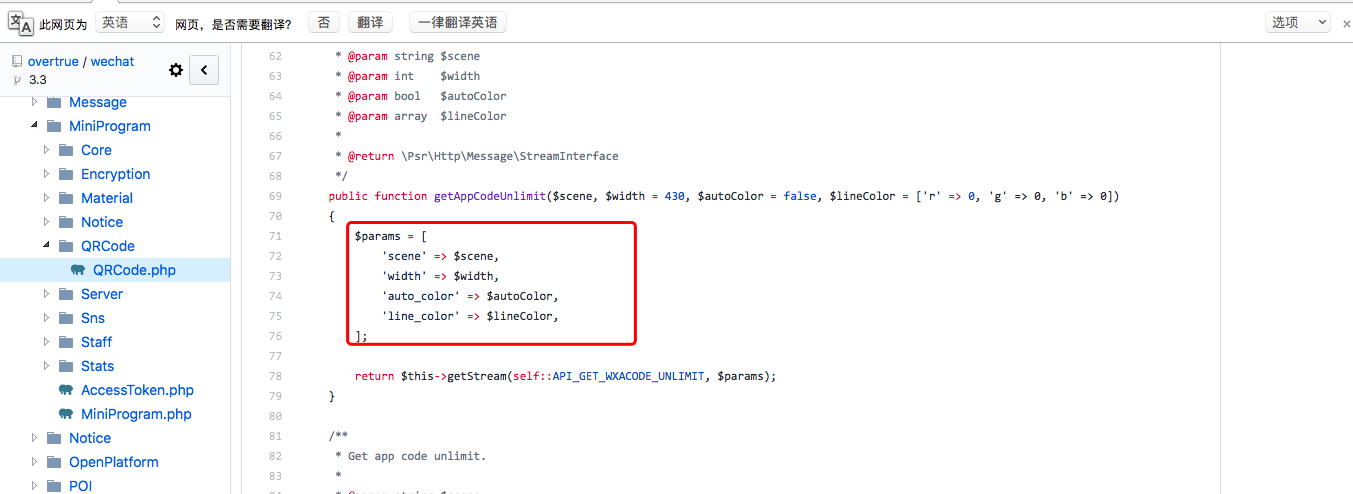Viewport: 1353px width, 494px height.
Task: Open the wechat repository link
Action: (112, 61)
